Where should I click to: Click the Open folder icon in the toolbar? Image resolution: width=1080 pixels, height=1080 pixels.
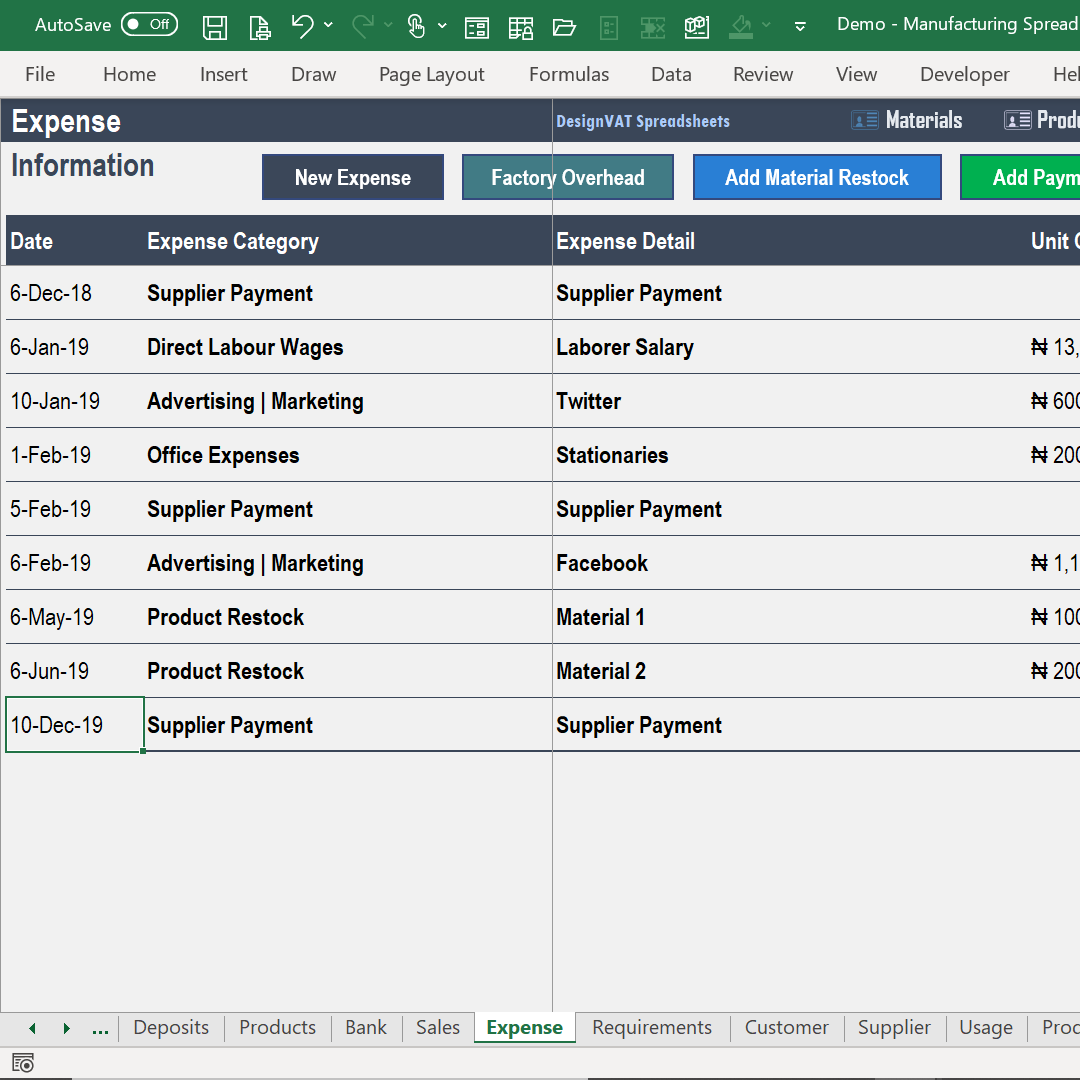coord(564,27)
